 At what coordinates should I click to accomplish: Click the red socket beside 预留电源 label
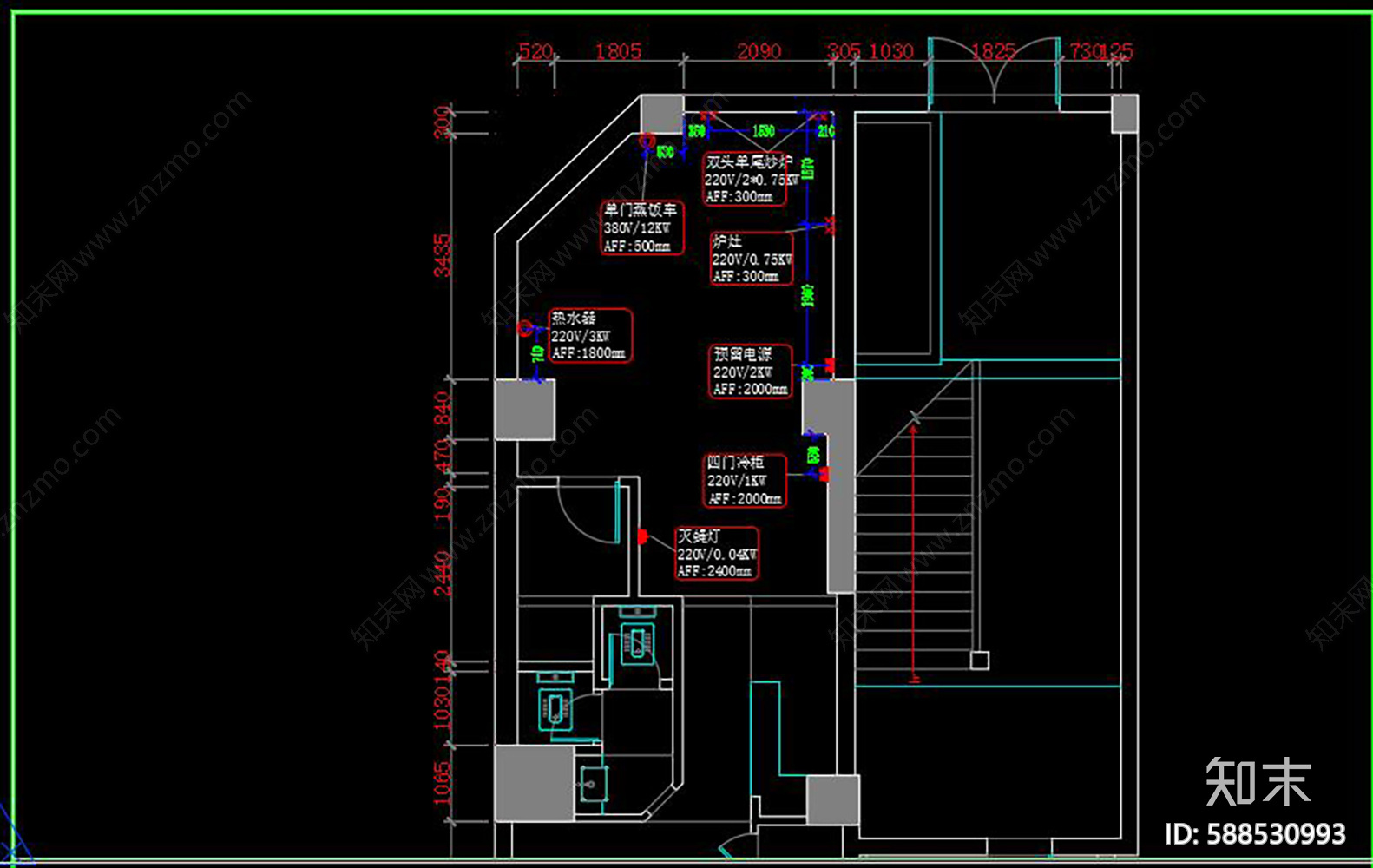tap(830, 365)
